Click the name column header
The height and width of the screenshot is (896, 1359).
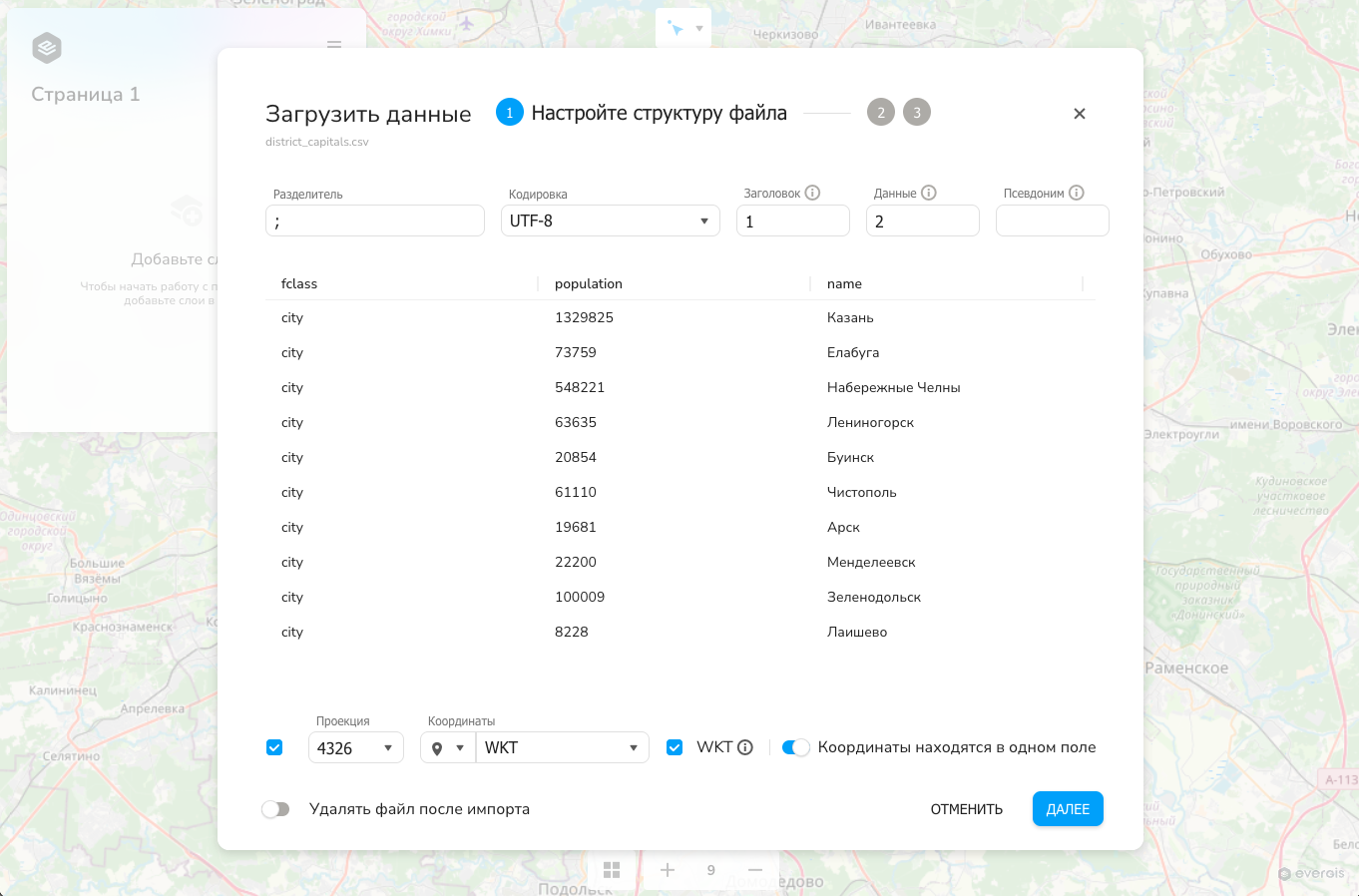click(x=844, y=283)
